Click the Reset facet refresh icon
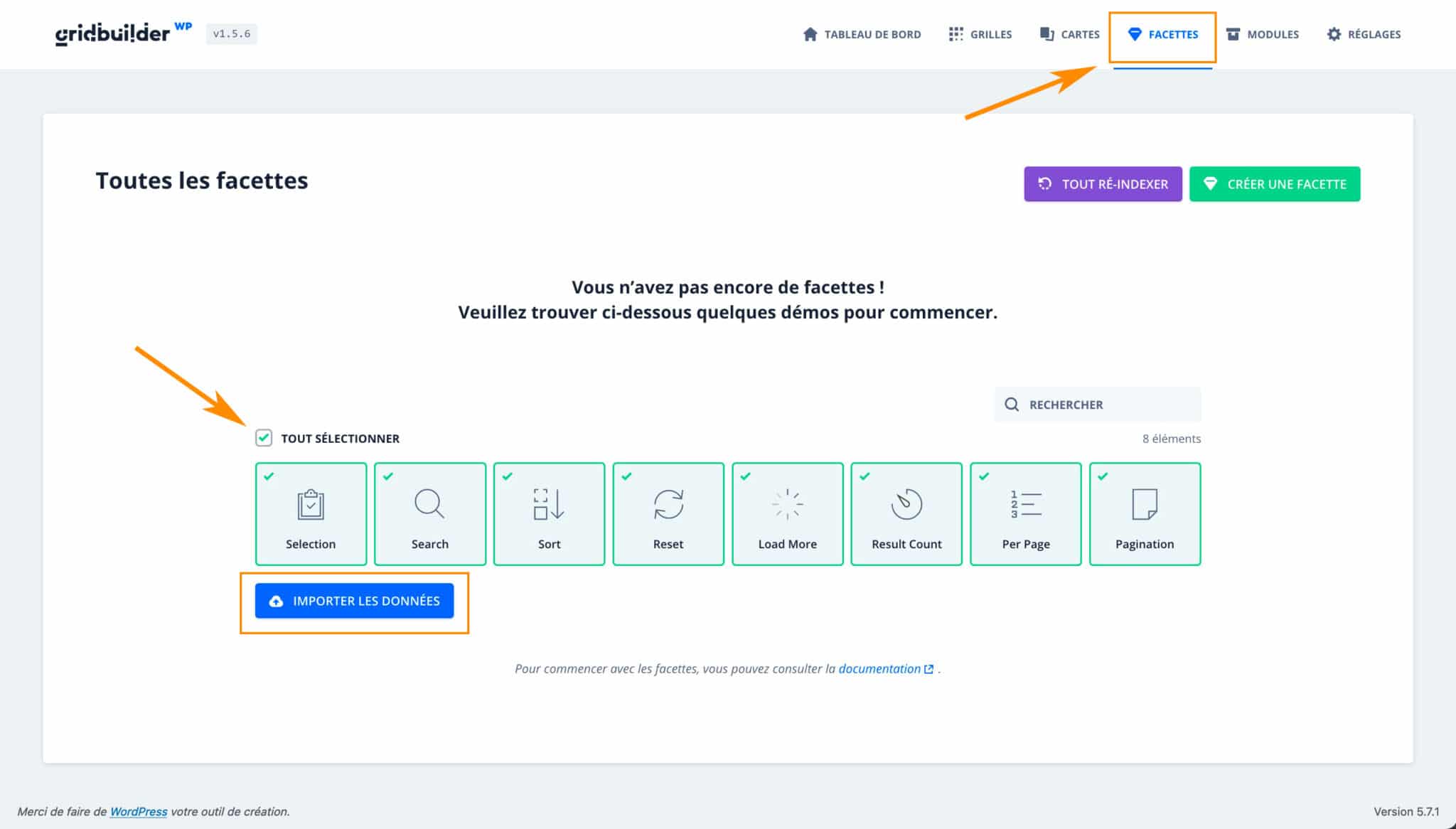Viewport: 1456px width, 829px height. [x=668, y=505]
